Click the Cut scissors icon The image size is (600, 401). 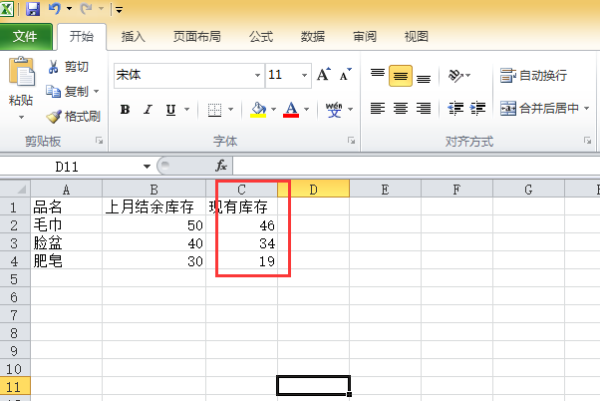tap(53, 67)
